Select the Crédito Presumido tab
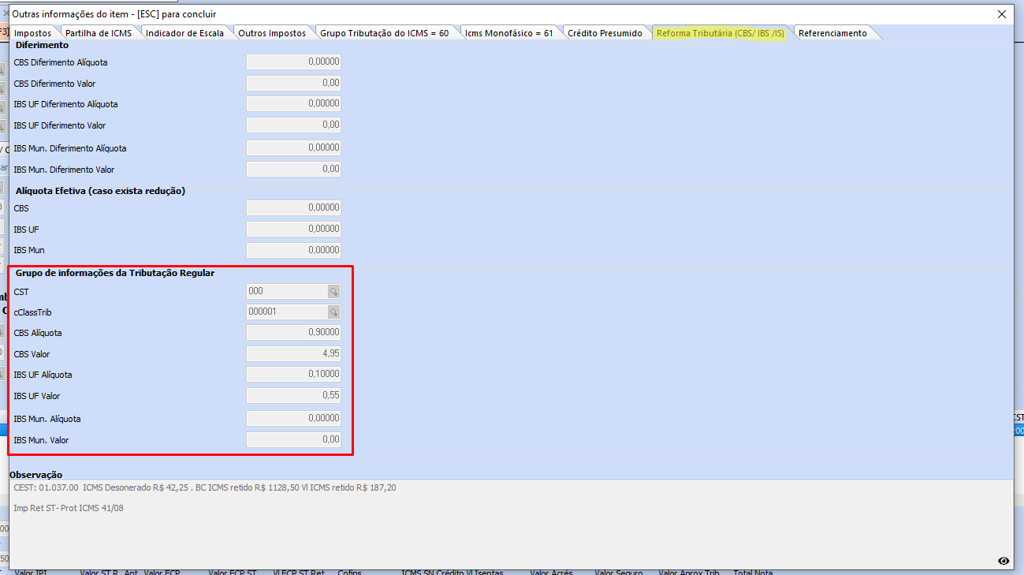The height and width of the screenshot is (575, 1024). click(604, 33)
